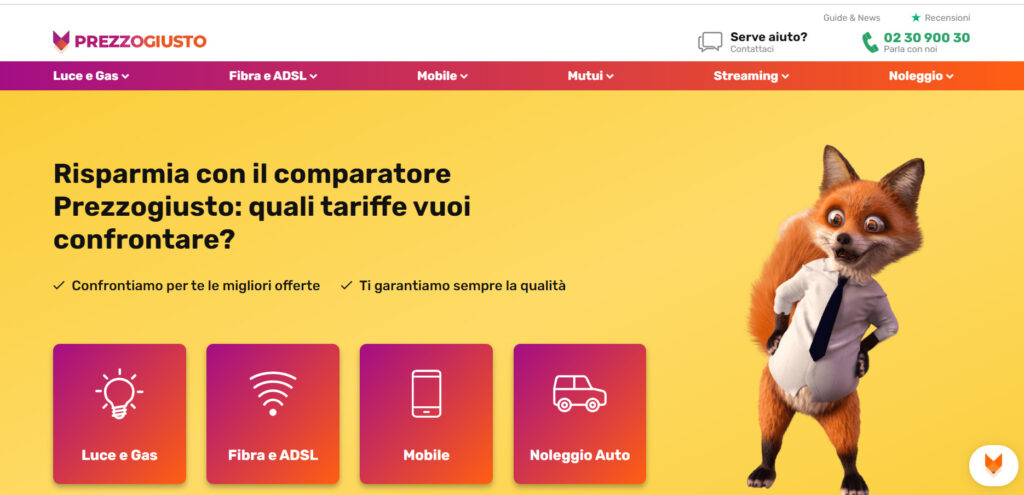Open the Noleggio navigation menu

coord(921,76)
